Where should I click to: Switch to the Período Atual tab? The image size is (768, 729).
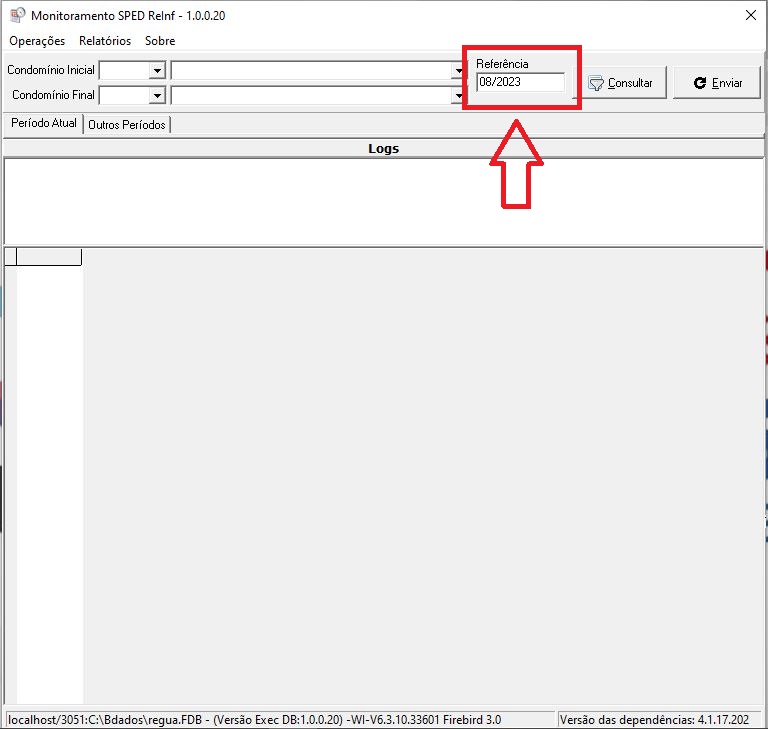coord(43,124)
